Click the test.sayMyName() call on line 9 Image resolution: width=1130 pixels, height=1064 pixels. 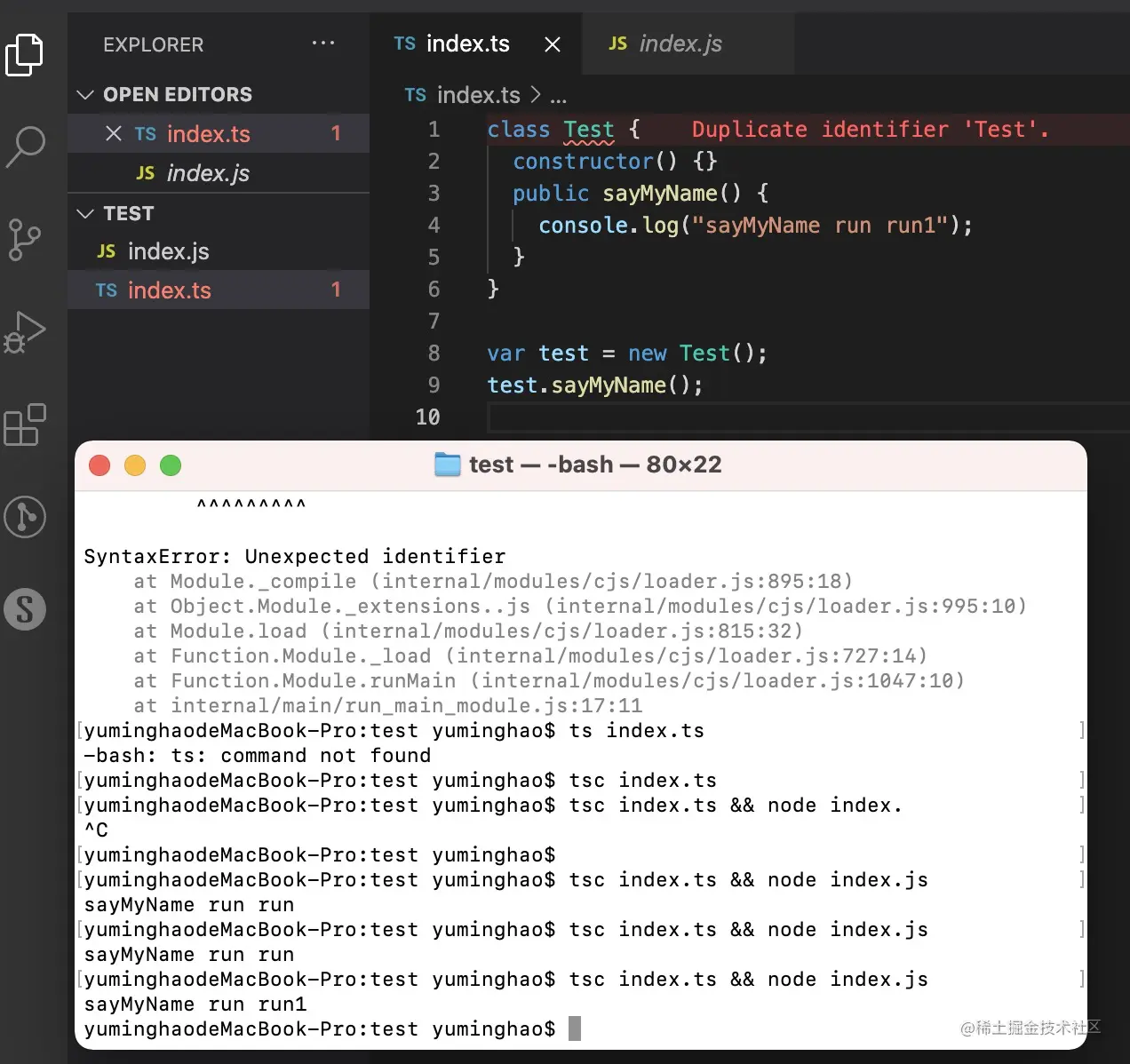tap(595, 385)
